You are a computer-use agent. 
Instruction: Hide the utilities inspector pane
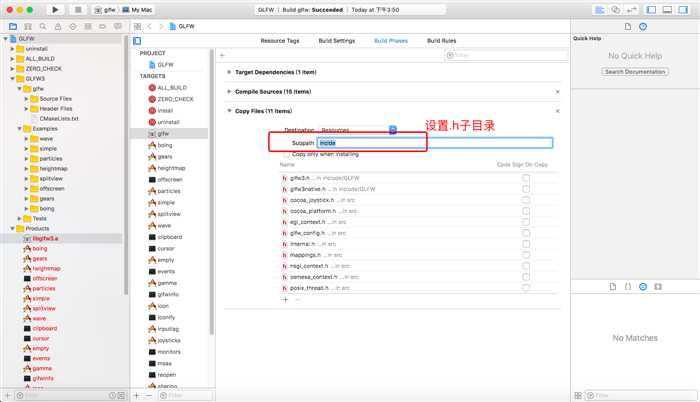coord(683,9)
